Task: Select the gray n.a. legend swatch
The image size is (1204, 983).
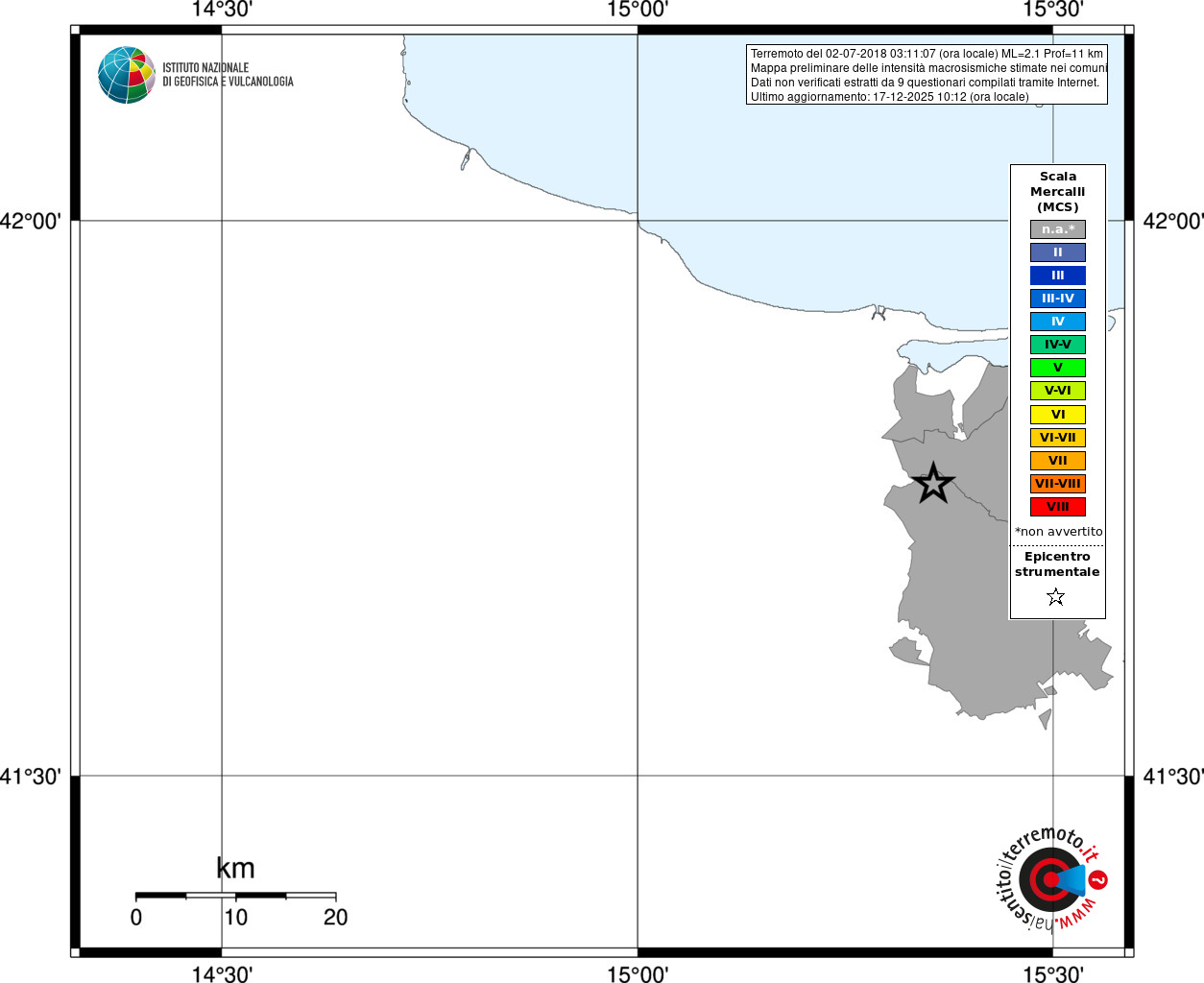Action: click(x=1058, y=229)
